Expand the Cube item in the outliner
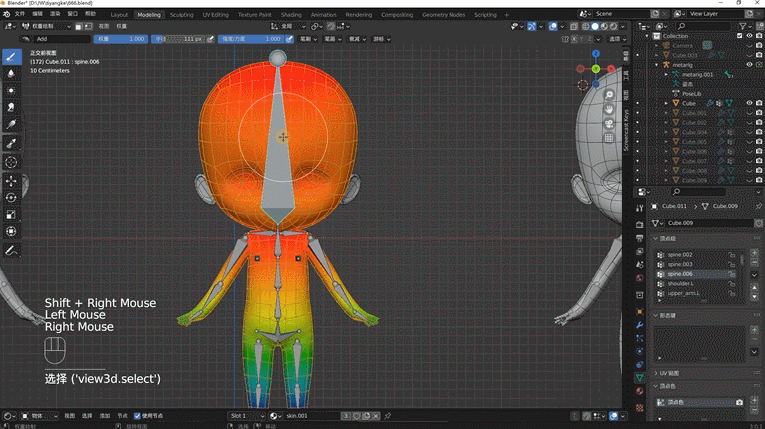Image resolution: width=765 pixels, height=429 pixels. (x=666, y=103)
